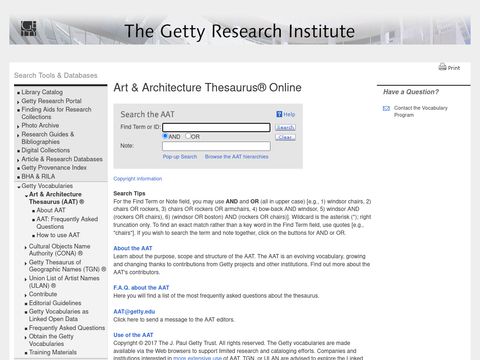Click 'Search Tools & Databases' heading text

[56, 75]
